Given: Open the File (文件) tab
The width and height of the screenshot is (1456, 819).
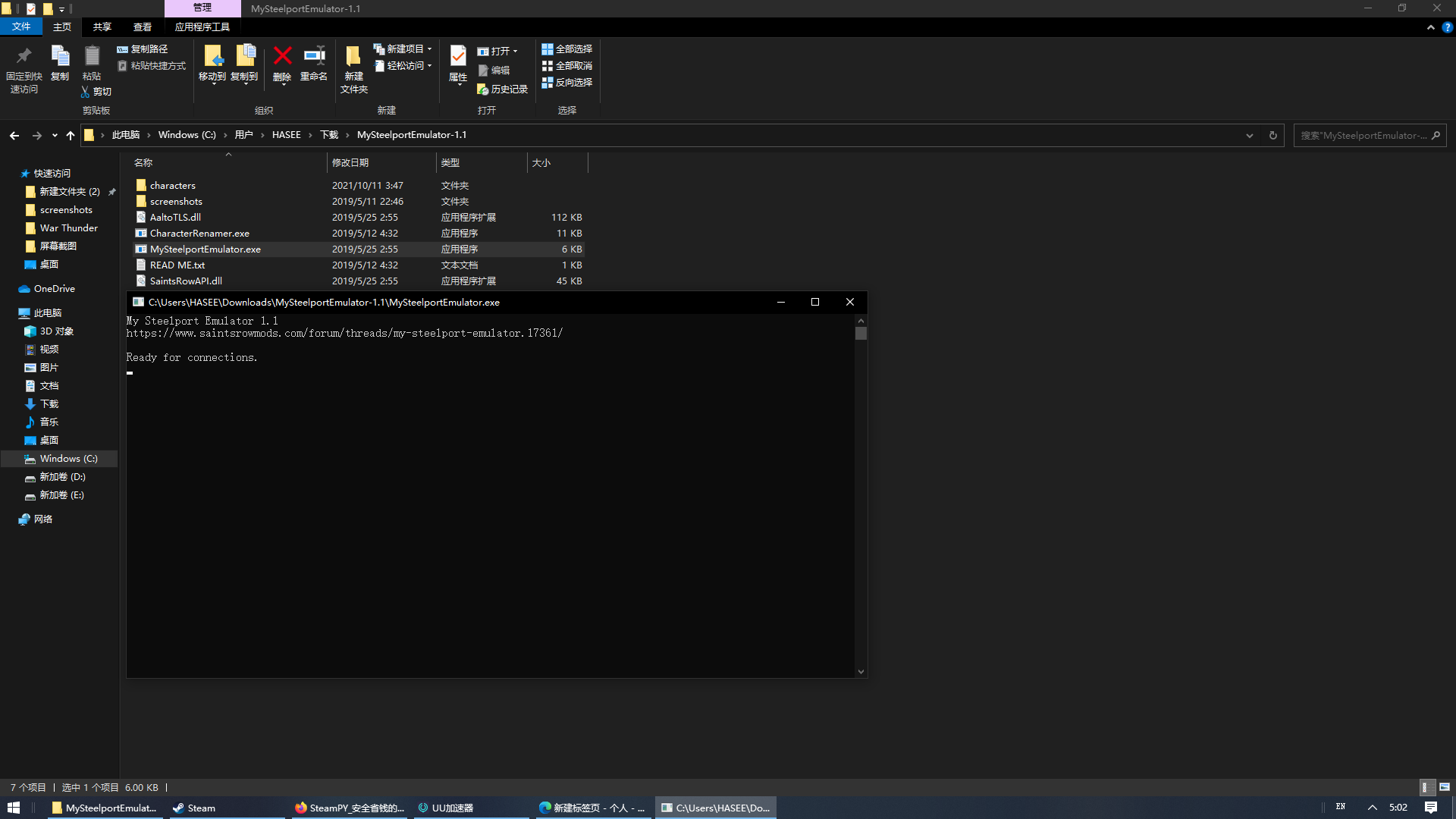Looking at the screenshot, I should (x=21, y=27).
